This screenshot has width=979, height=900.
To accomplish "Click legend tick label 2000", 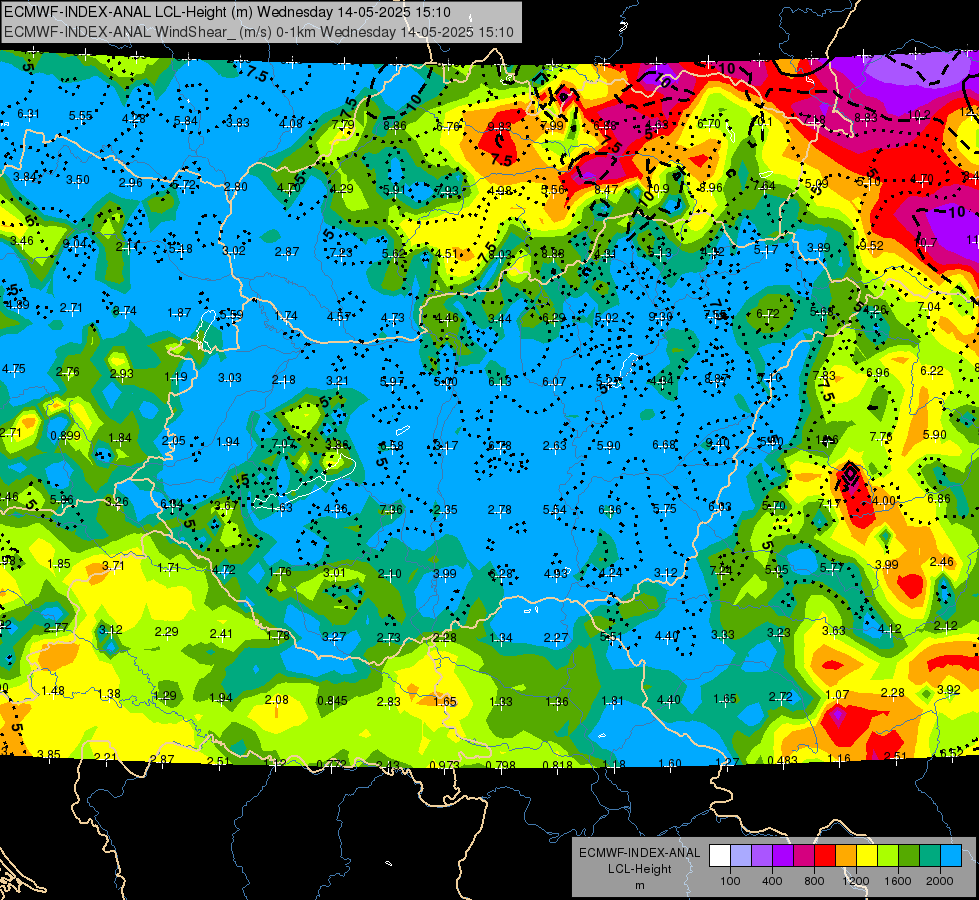I will [940, 881].
